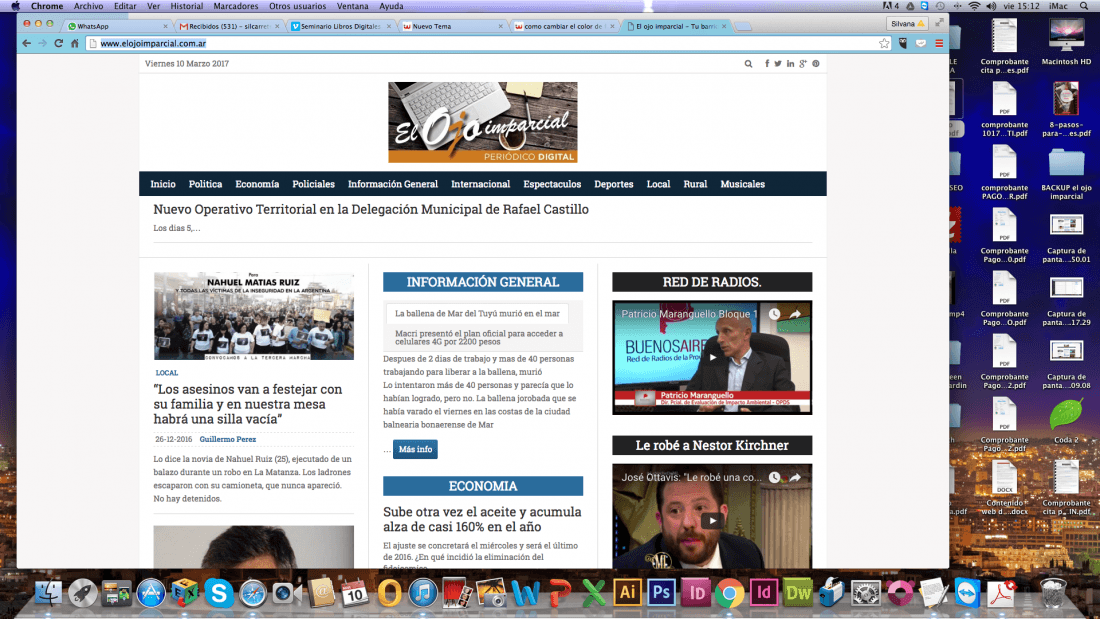Click the browser back arrow

click(27, 44)
